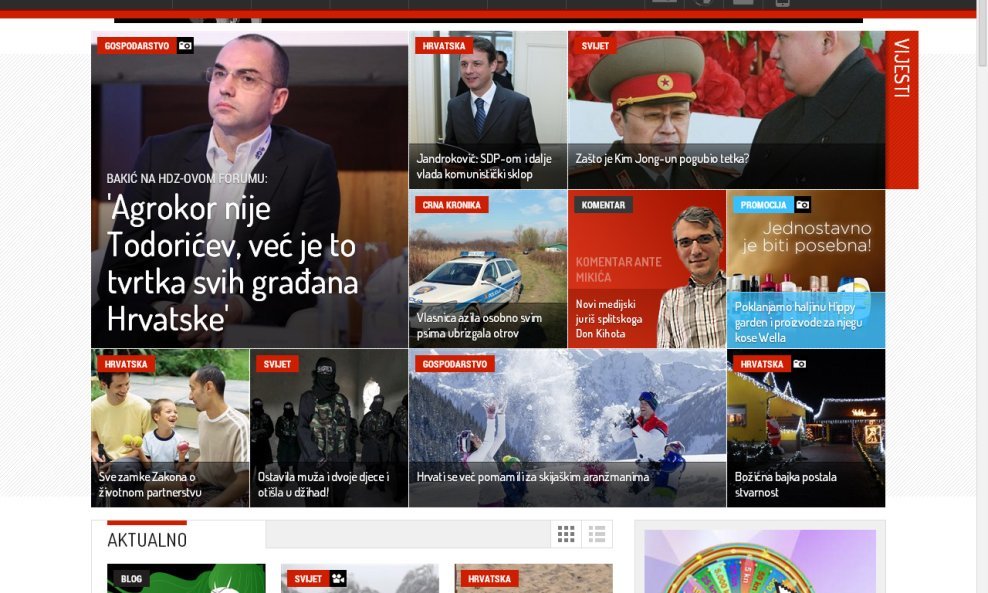
Task: Click camera icon next to Promocija tag
Action: pyautogui.click(x=803, y=205)
